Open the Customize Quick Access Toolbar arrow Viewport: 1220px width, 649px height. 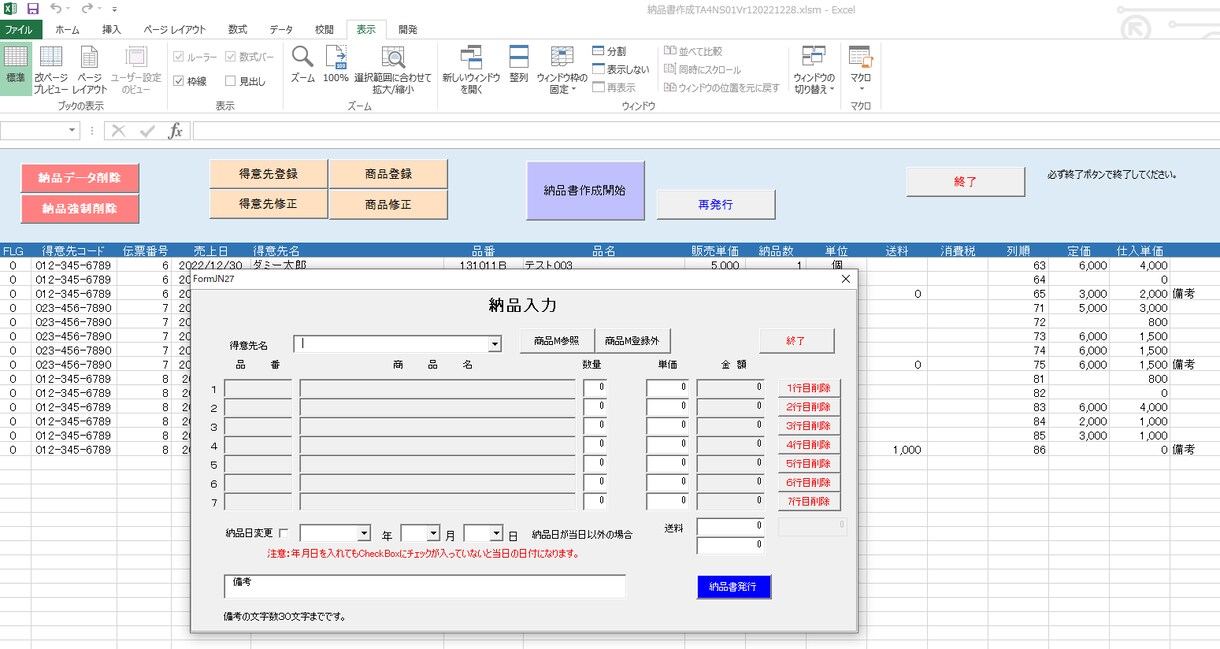114,9
